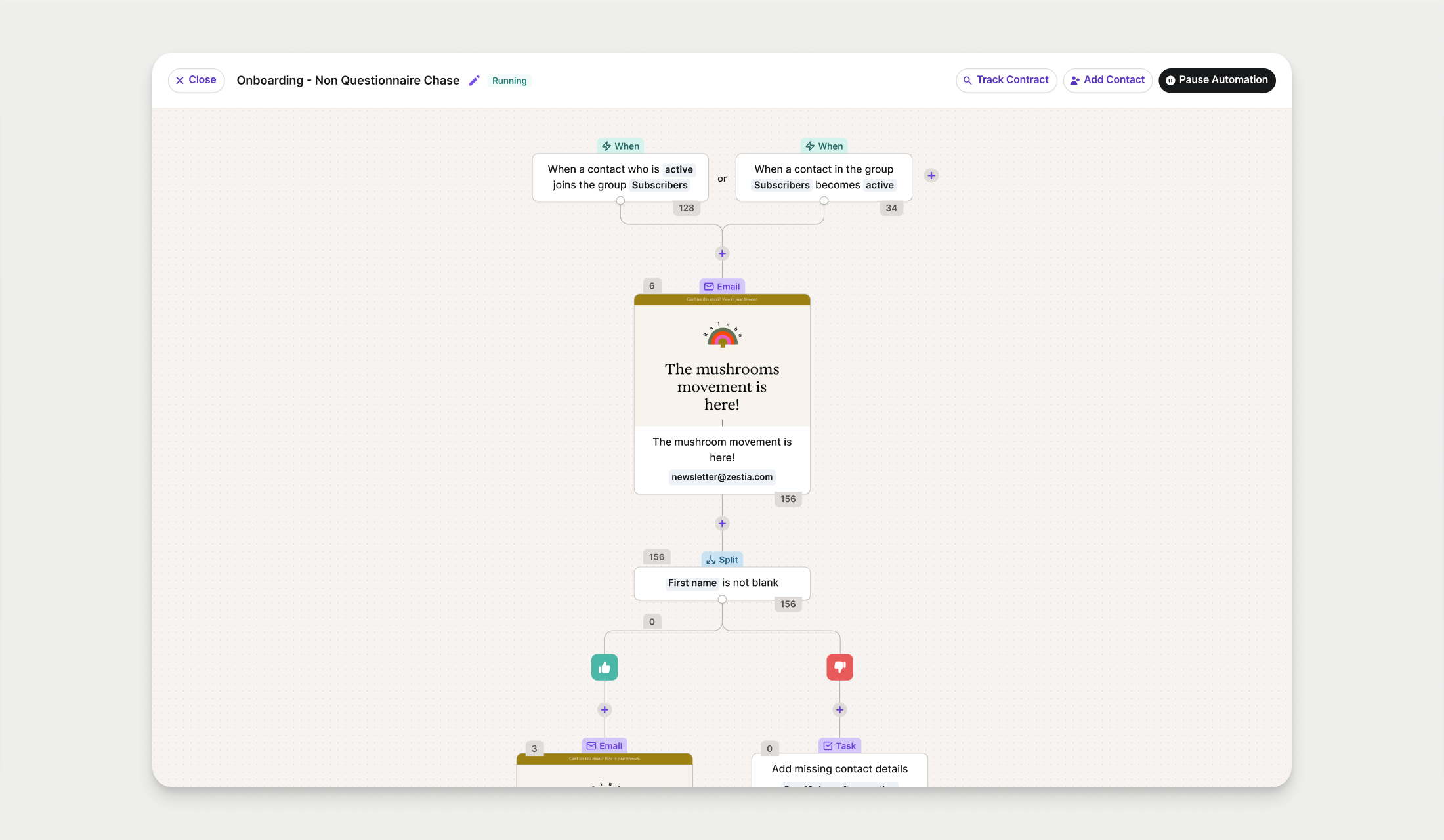This screenshot has width=1444, height=840.
Task: Add step under thumbs-down branch plus
Action: [839, 709]
